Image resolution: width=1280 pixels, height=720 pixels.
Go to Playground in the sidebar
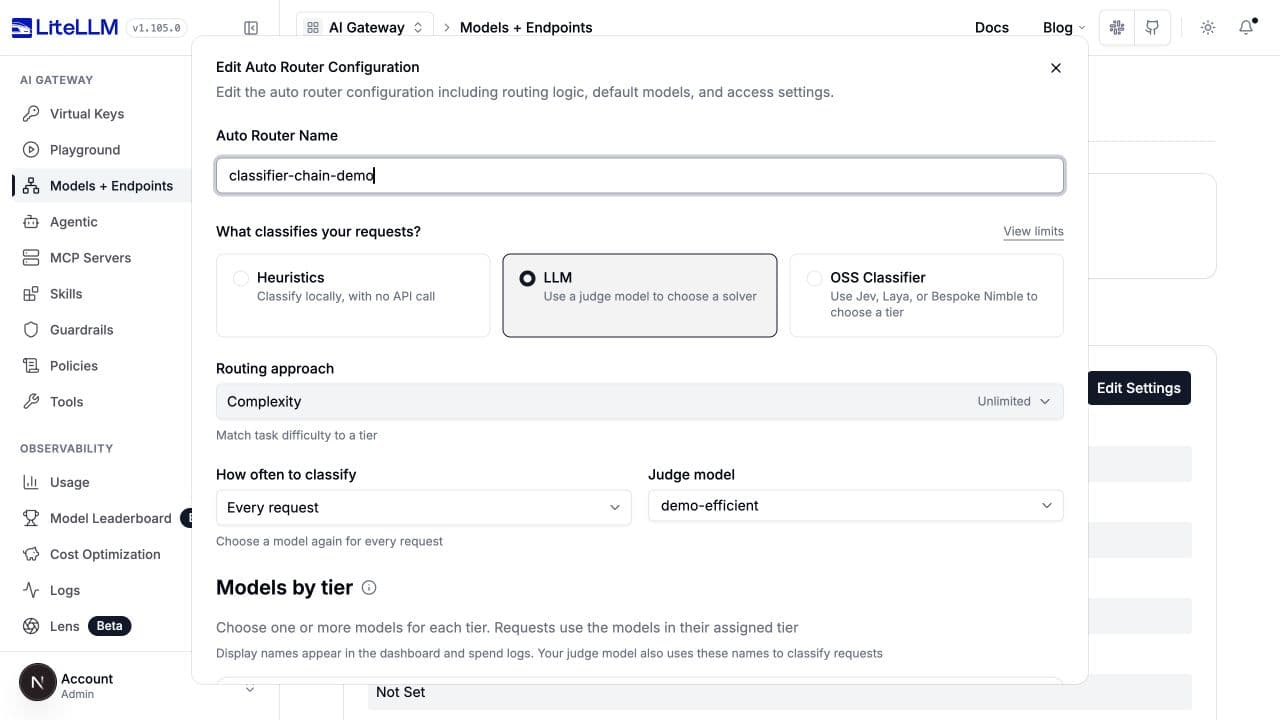point(85,150)
